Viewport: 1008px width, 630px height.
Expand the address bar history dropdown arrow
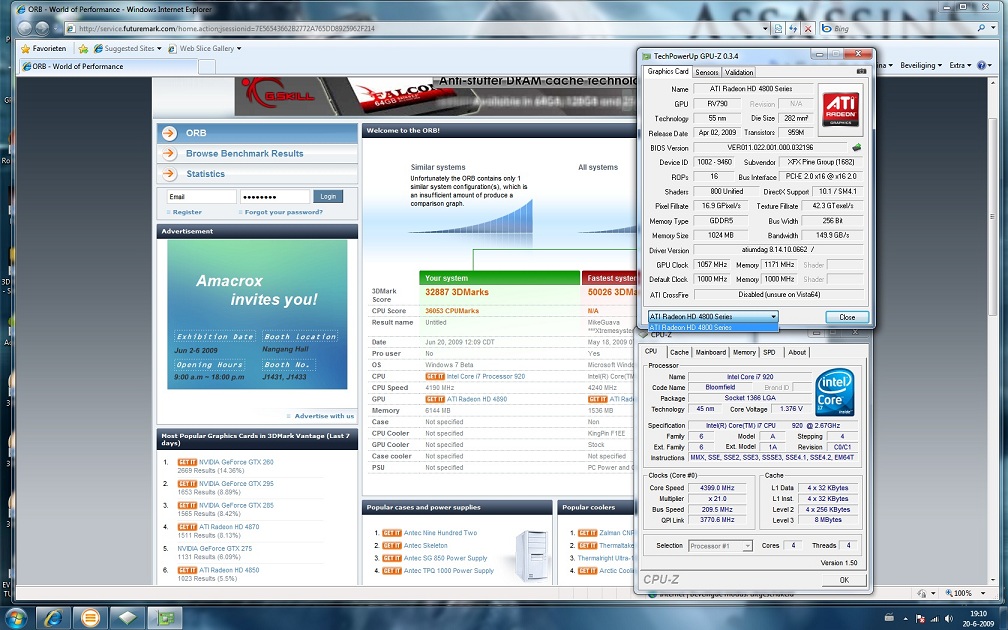pyautogui.click(x=765, y=28)
